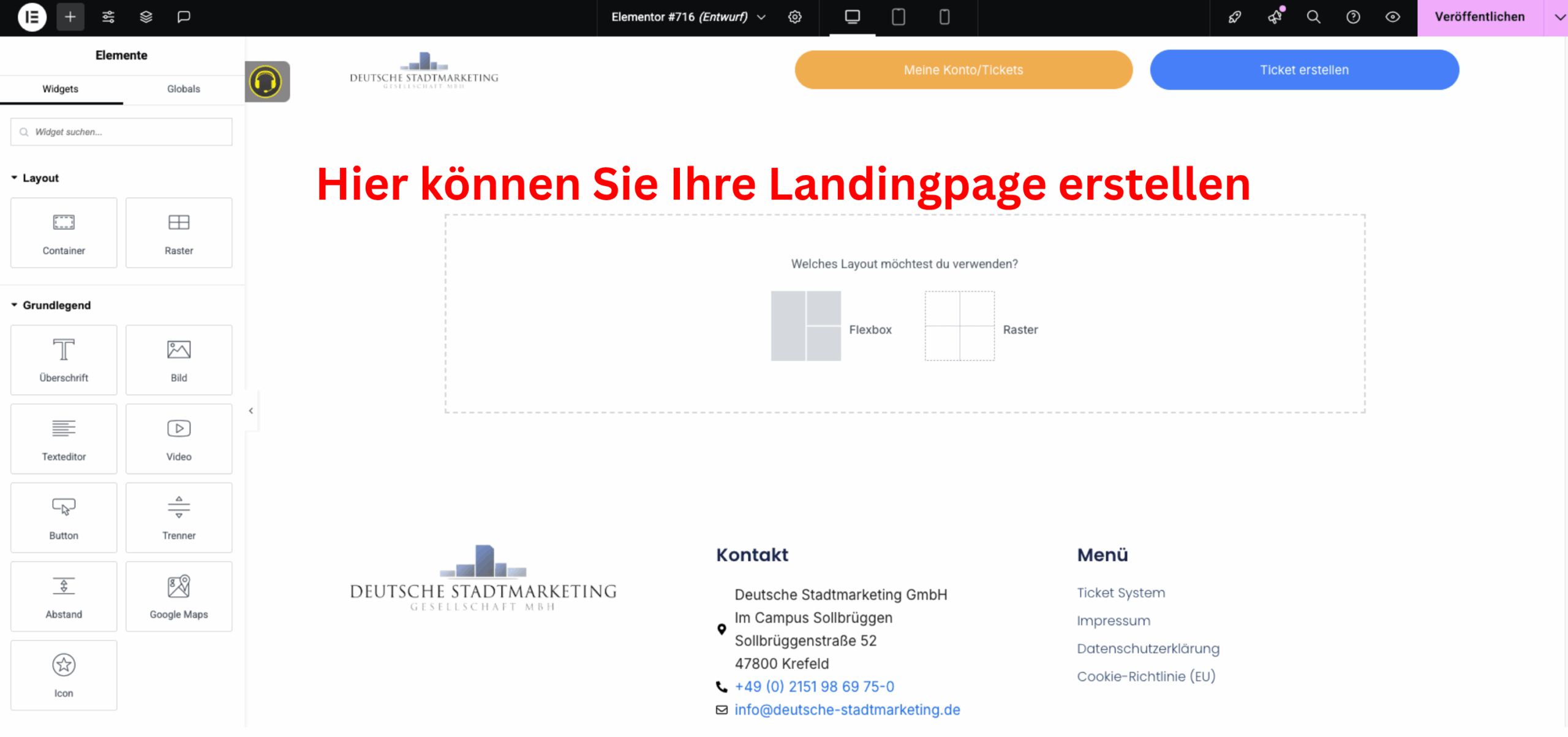Open the structure navigator layers icon
The width and height of the screenshot is (1568, 737).
tap(145, 17)
